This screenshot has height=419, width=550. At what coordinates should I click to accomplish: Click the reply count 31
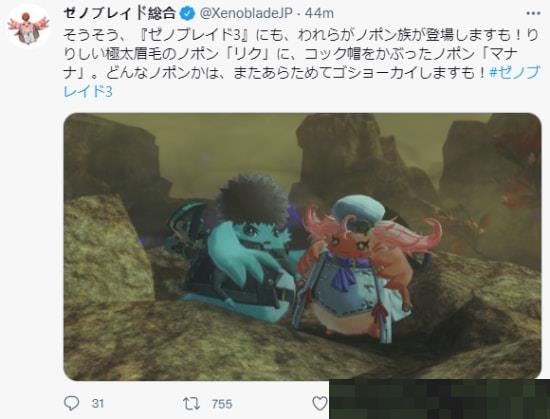tap(98, 404)
